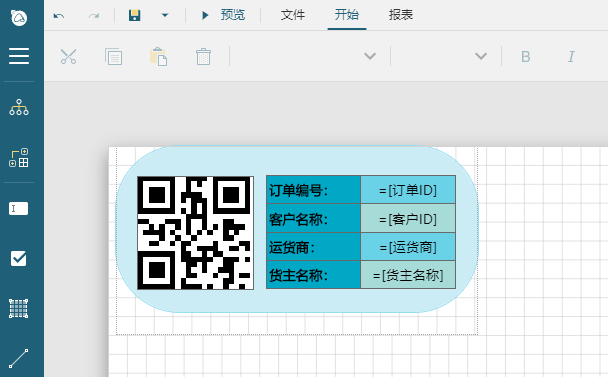Screen dimensions: 608x377
Task: Select the =[运货商] expression cell
Action: pos(408,247)
